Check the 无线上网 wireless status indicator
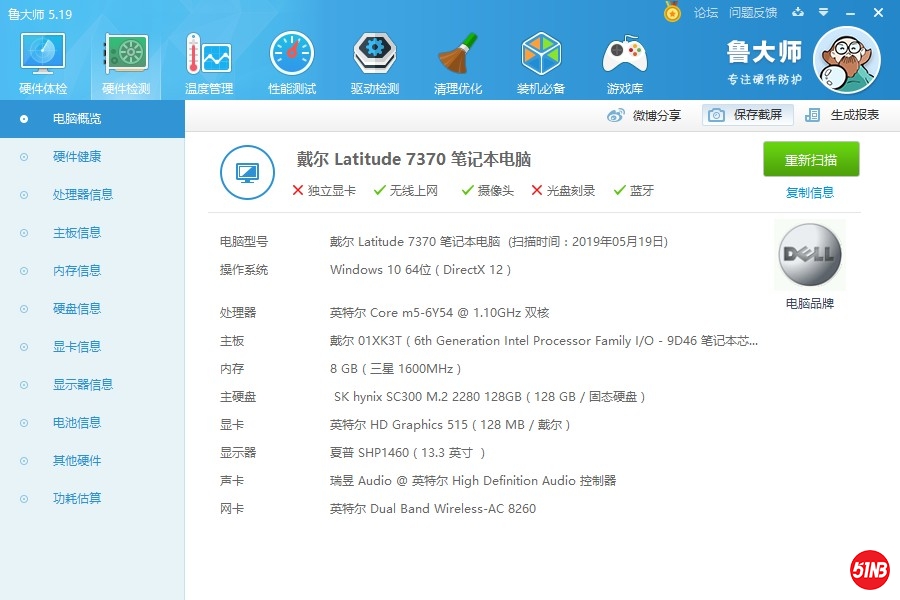This screenshot has height=600, width=900. [x=405, y=187]
